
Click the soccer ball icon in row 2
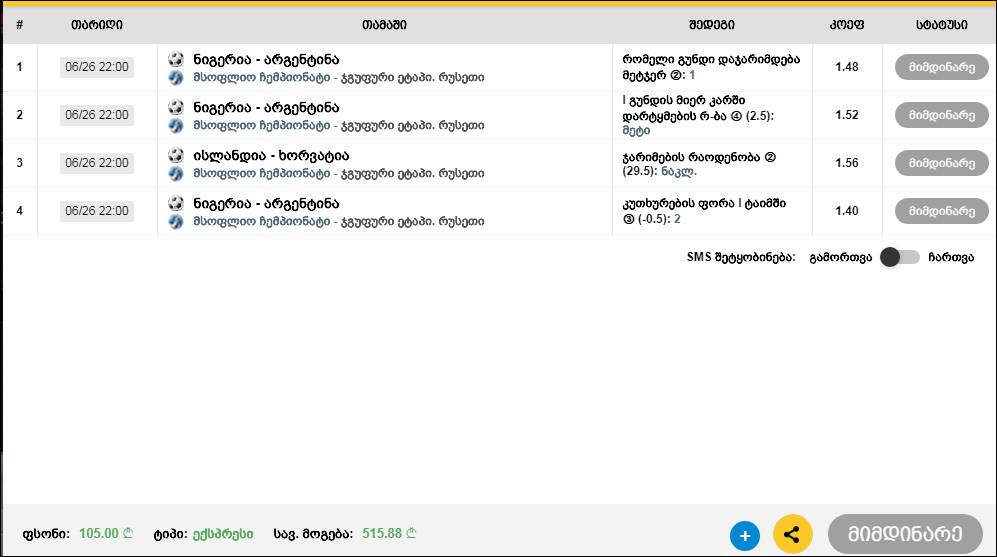176,107
